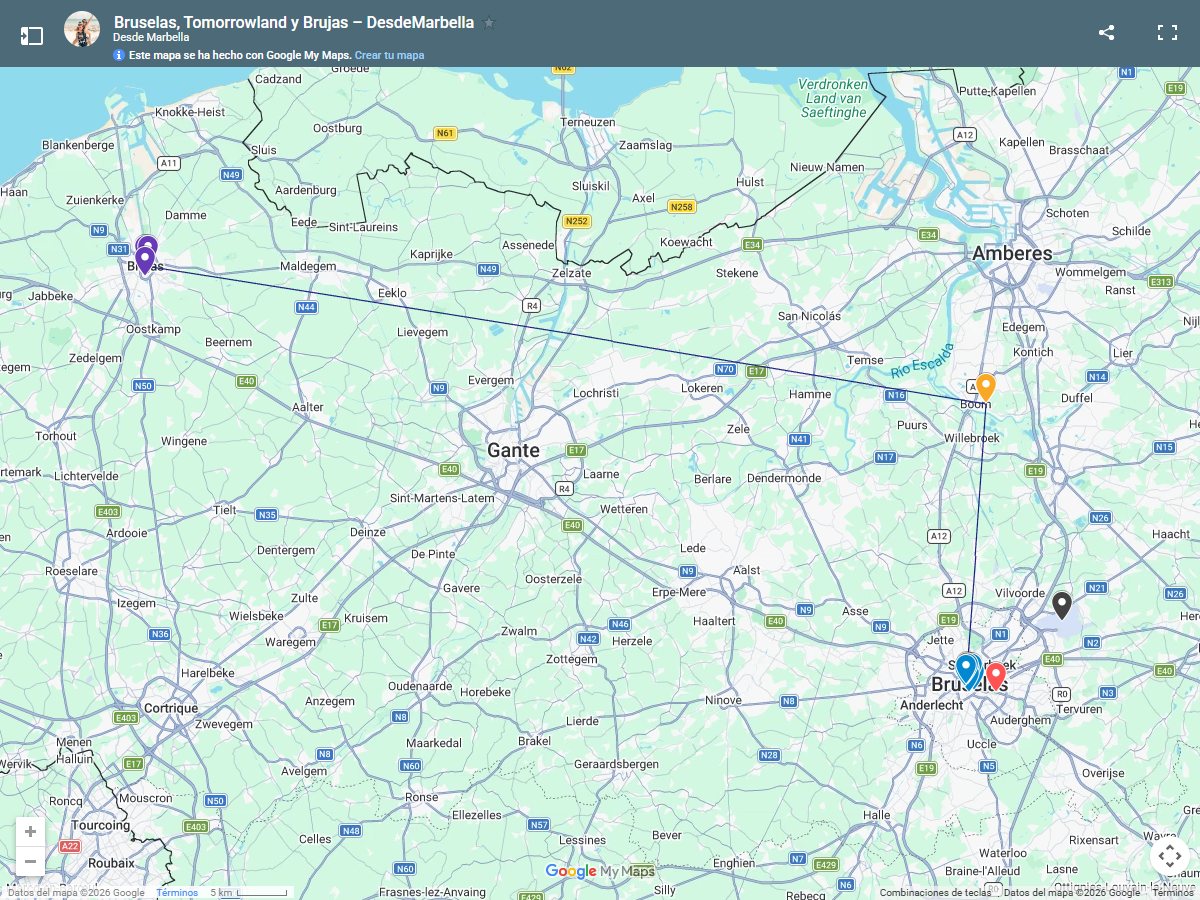Click the 'Knokke-Heist' town label
Image resolution: width=1200 pixels, height=900 pixels.
(x=190, y=113)
